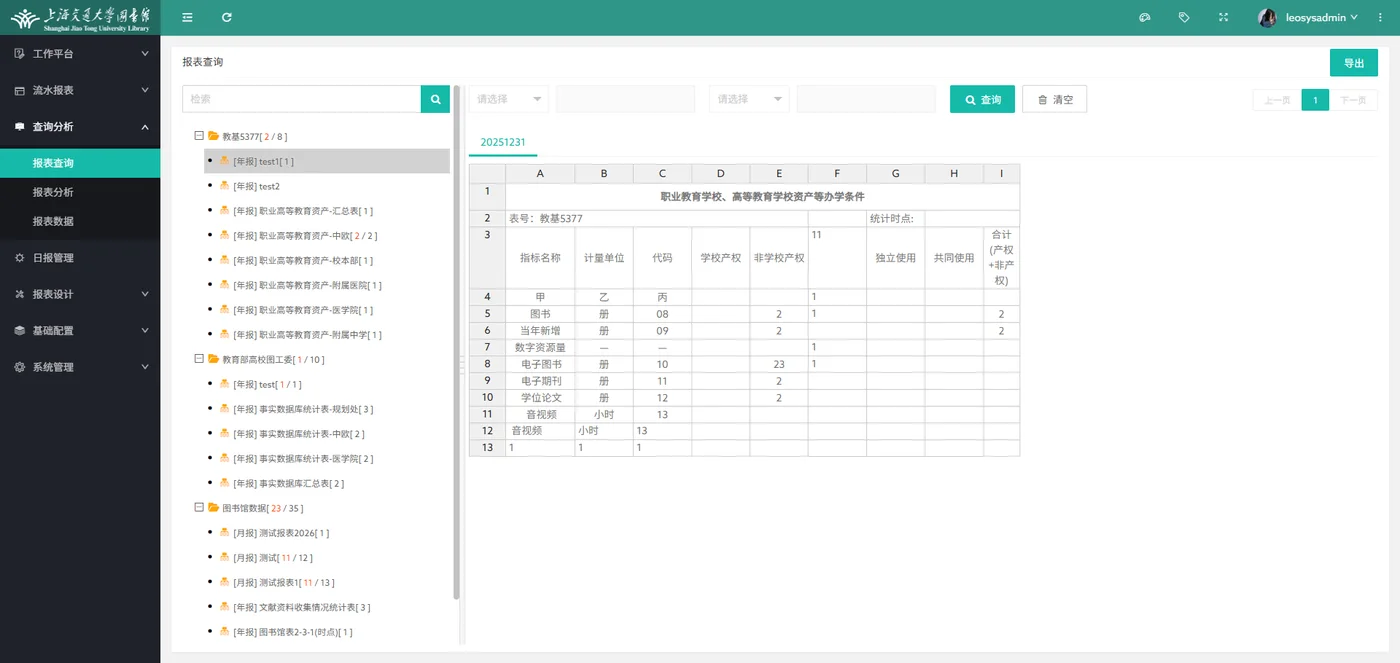Screen dimensions: 1400x663
Task: Select 事实数据库统计表-医学院 tree item
Action: (303, 458)
